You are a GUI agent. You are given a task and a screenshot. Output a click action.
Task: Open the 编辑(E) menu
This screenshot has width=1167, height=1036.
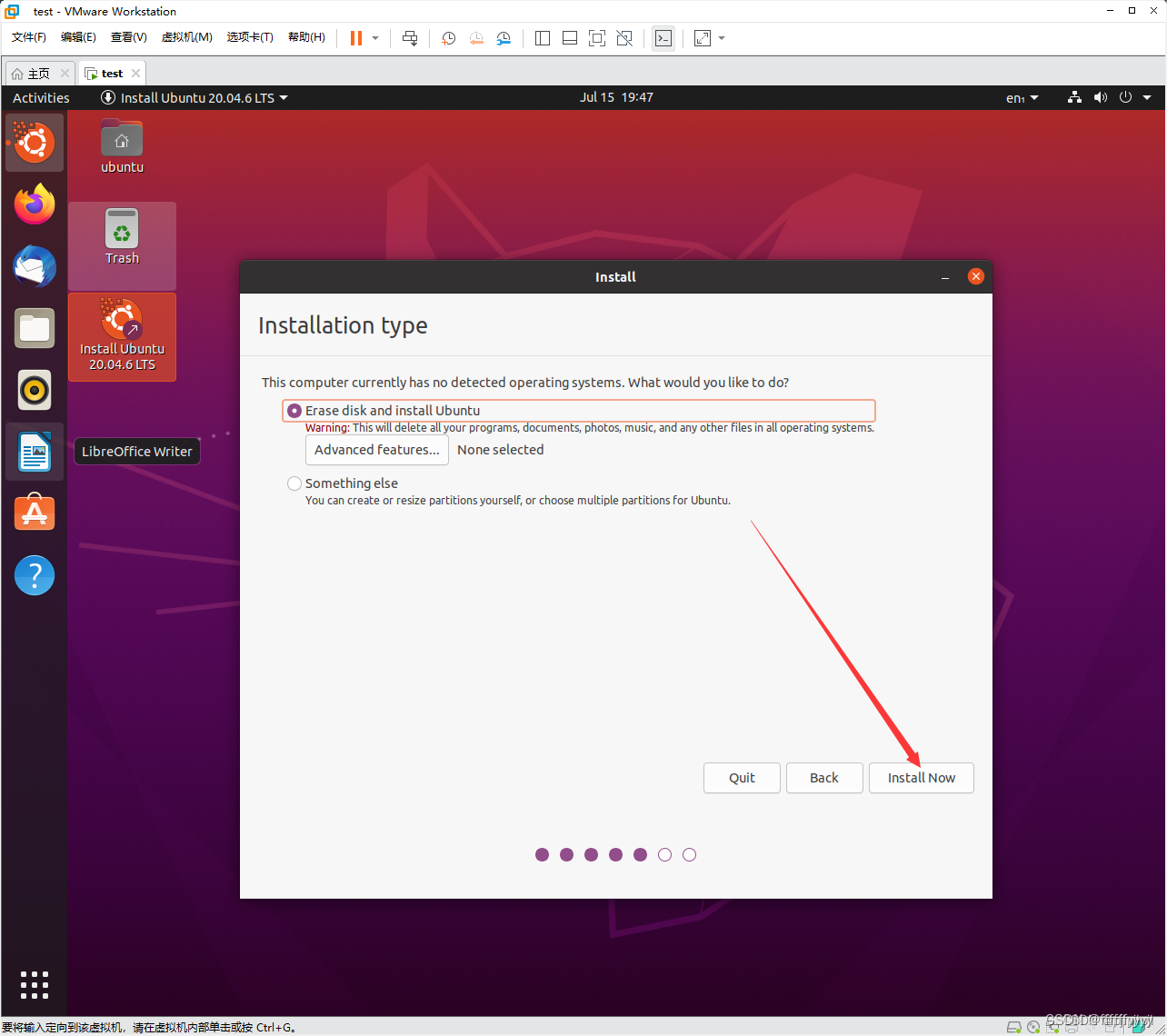[x=78, y=37]
